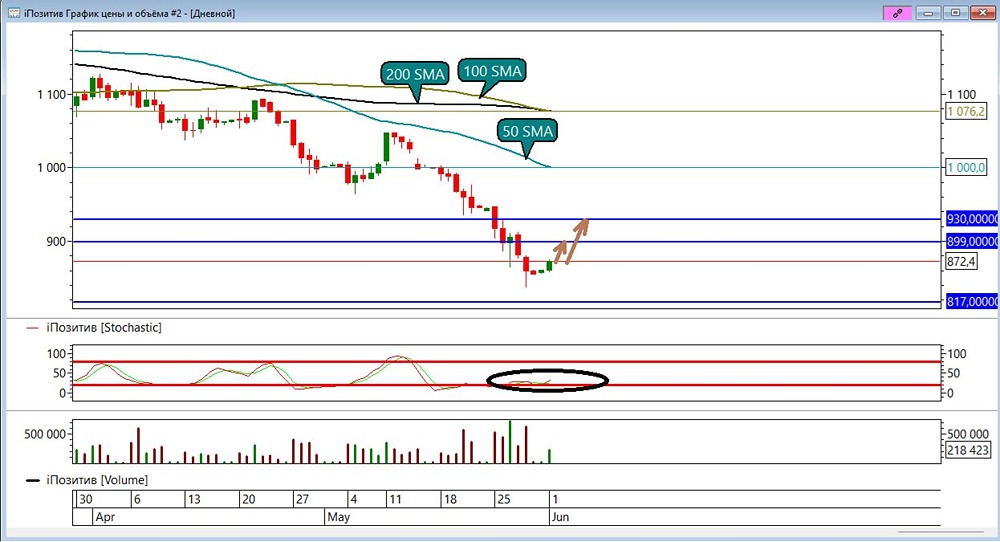Screen dimensions: 1000x542
Task: Maximize the iПозитив chart window
Action: pyautogui.click(x=955, y=13)
